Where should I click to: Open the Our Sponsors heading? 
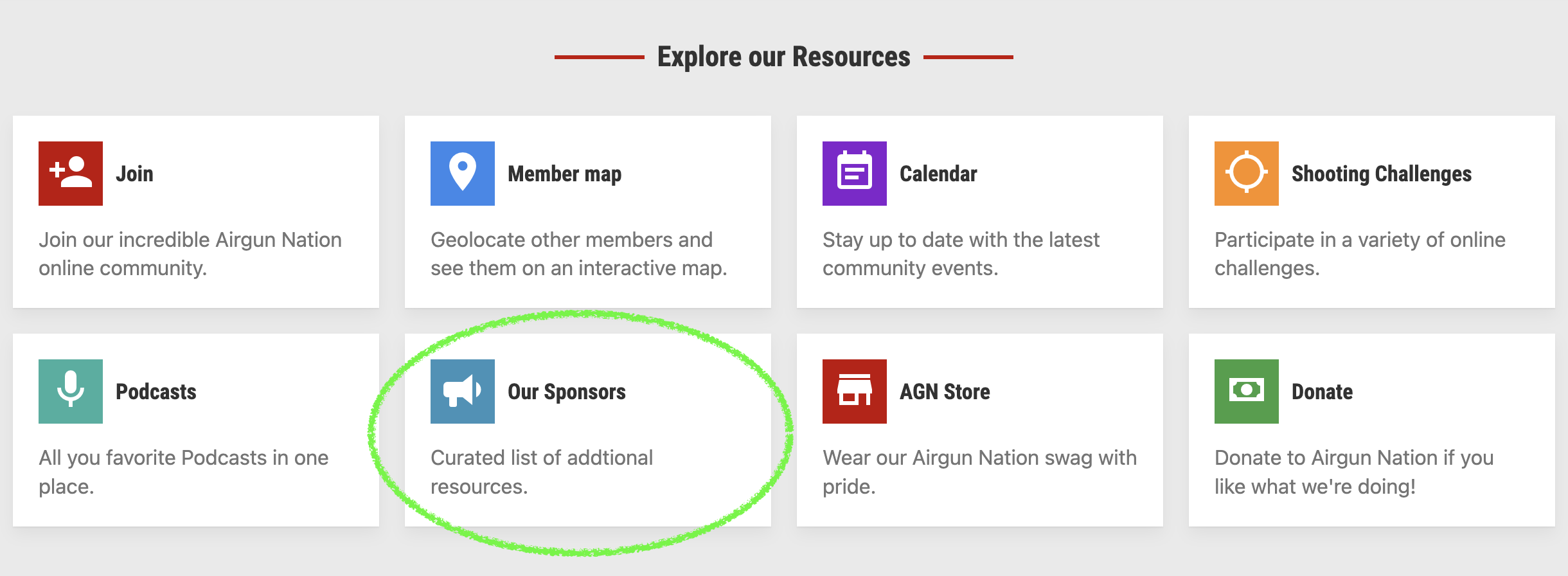click(x=566, y=392)
